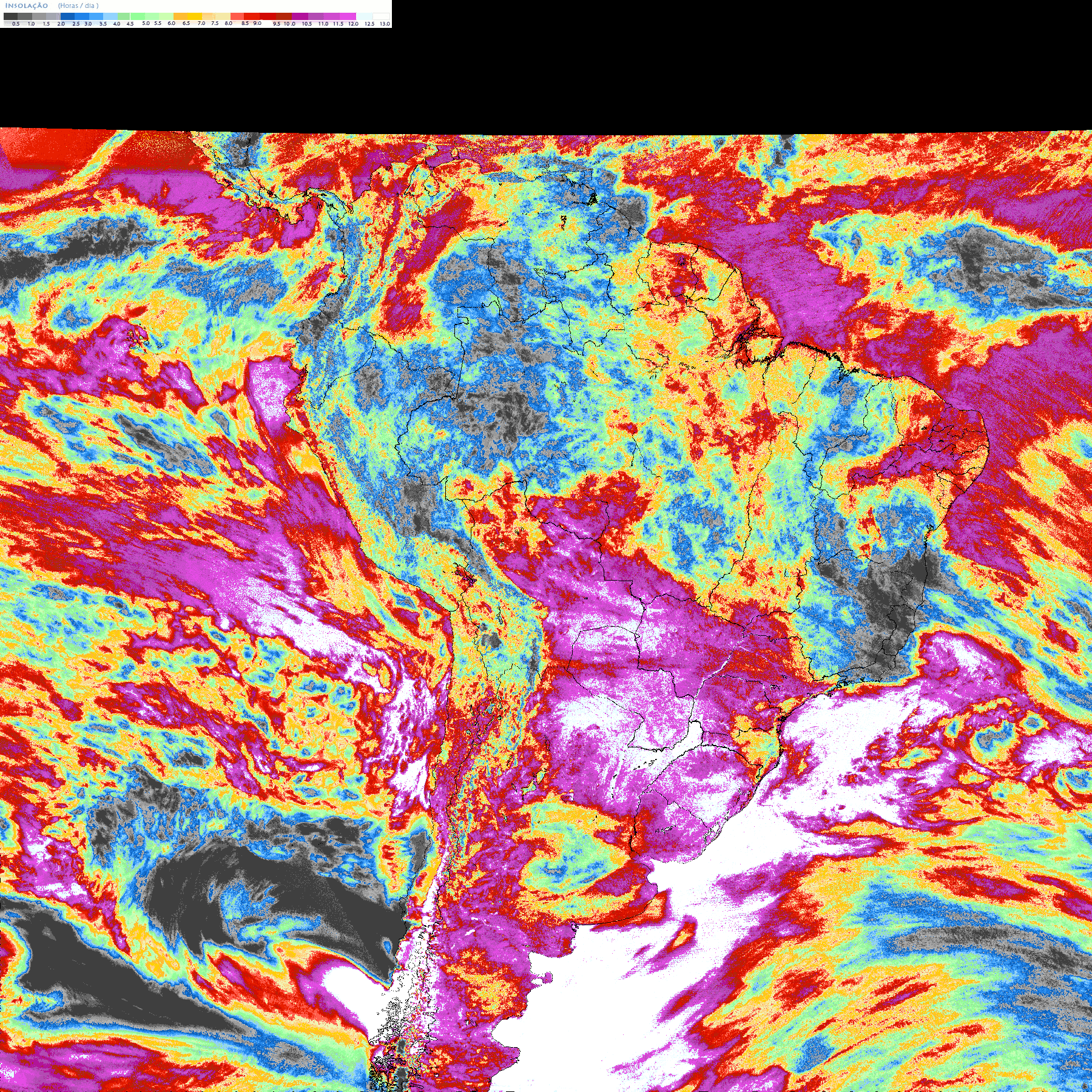Click the white legend swatch above 13.0
The image size is (1092, 1092).
(x=381, y=16)
